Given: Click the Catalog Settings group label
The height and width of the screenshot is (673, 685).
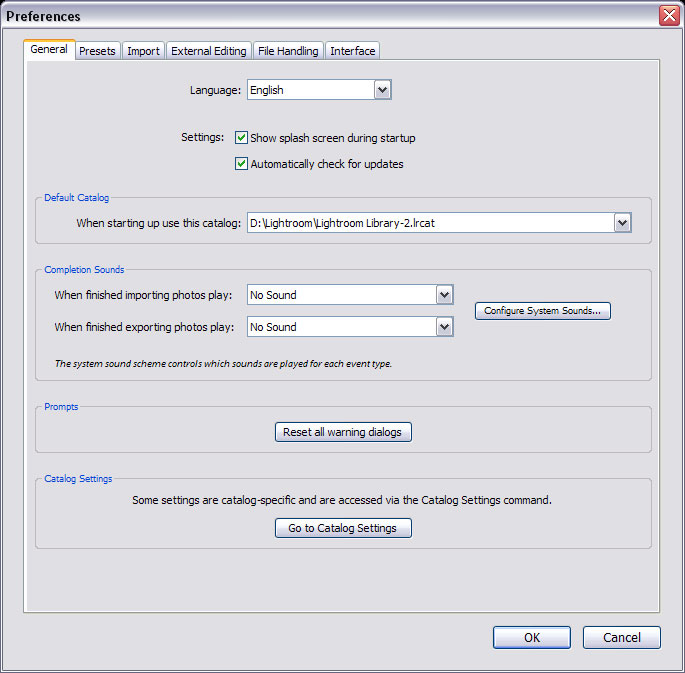Looking at the screenshot, I should [78, 479].
